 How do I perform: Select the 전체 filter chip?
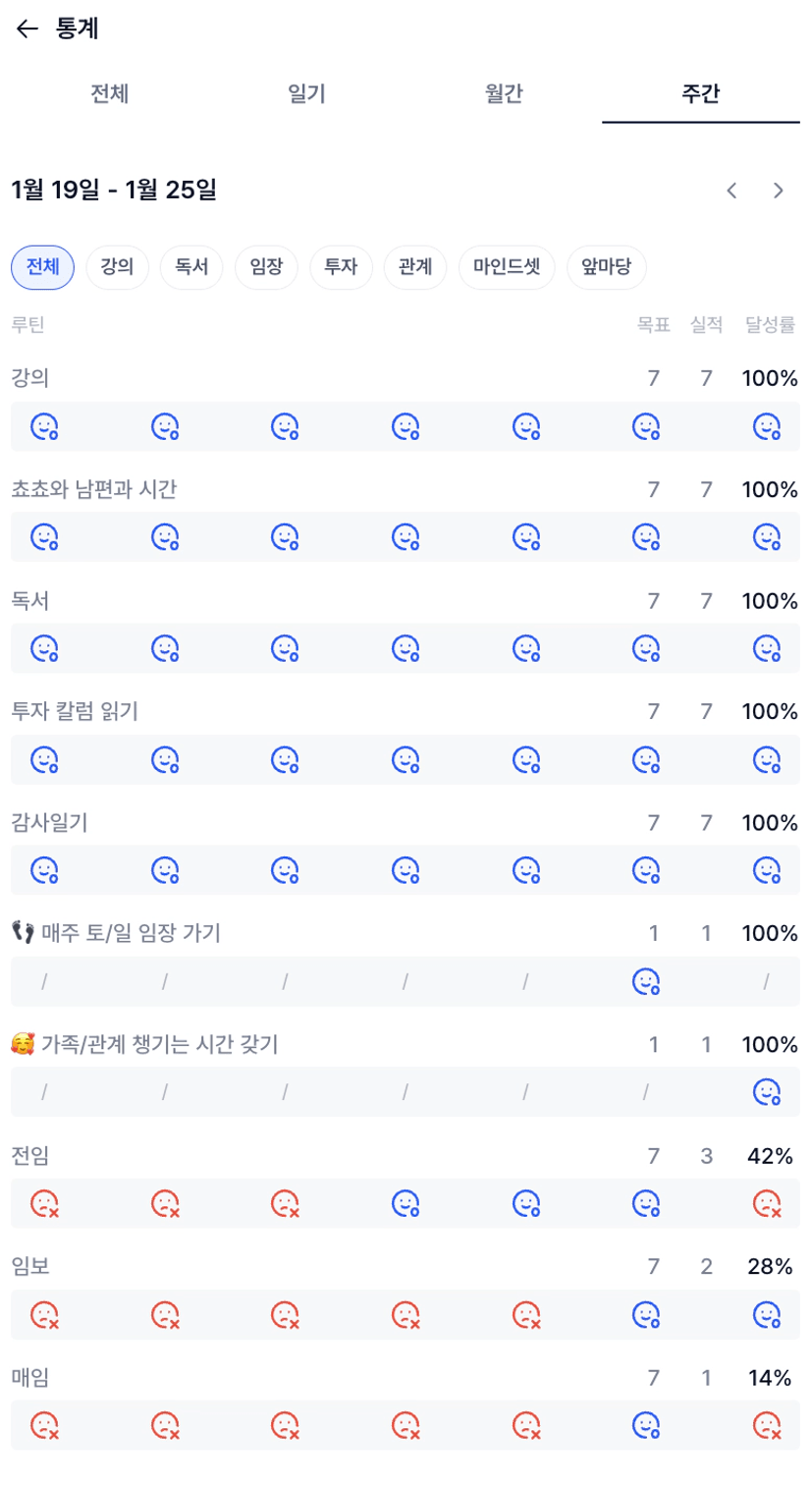42,267
